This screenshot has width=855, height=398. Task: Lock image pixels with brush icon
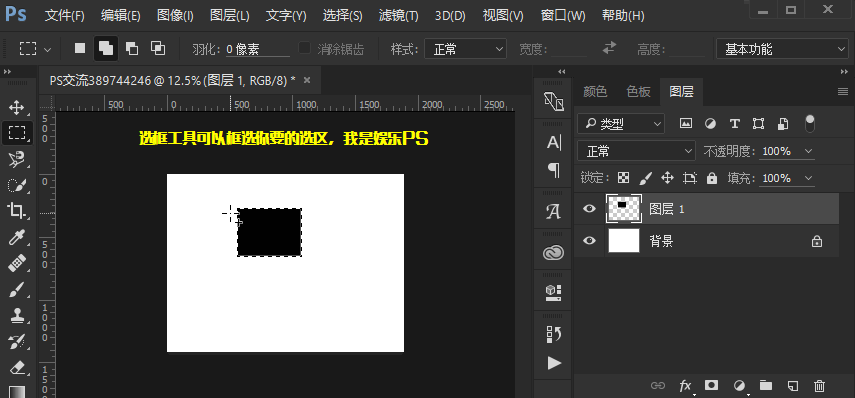click(x=645, y=178)
